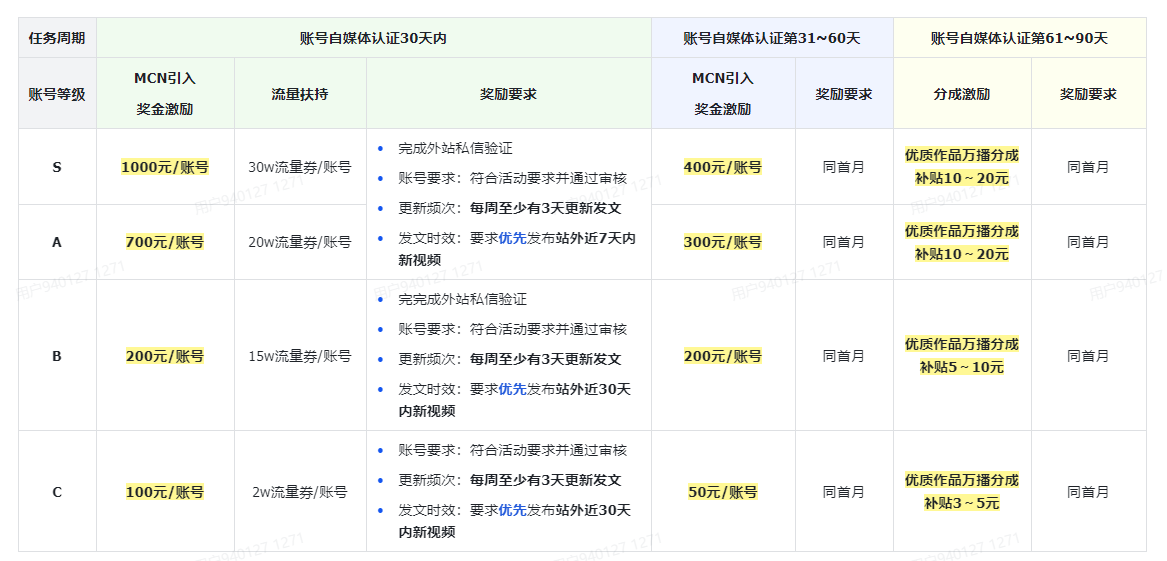Select the "补贴5～10元" subsidy for level B

[961, 367]
